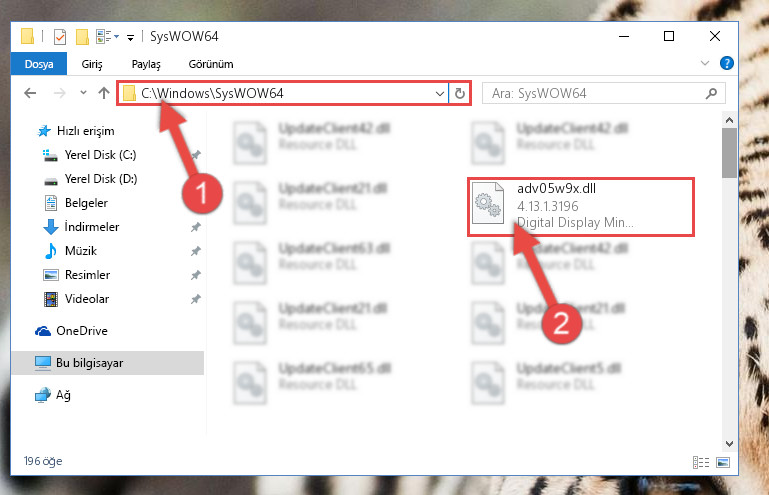Click the back navigation arrow
Viewport: 769px width, 495px height.
30,93
